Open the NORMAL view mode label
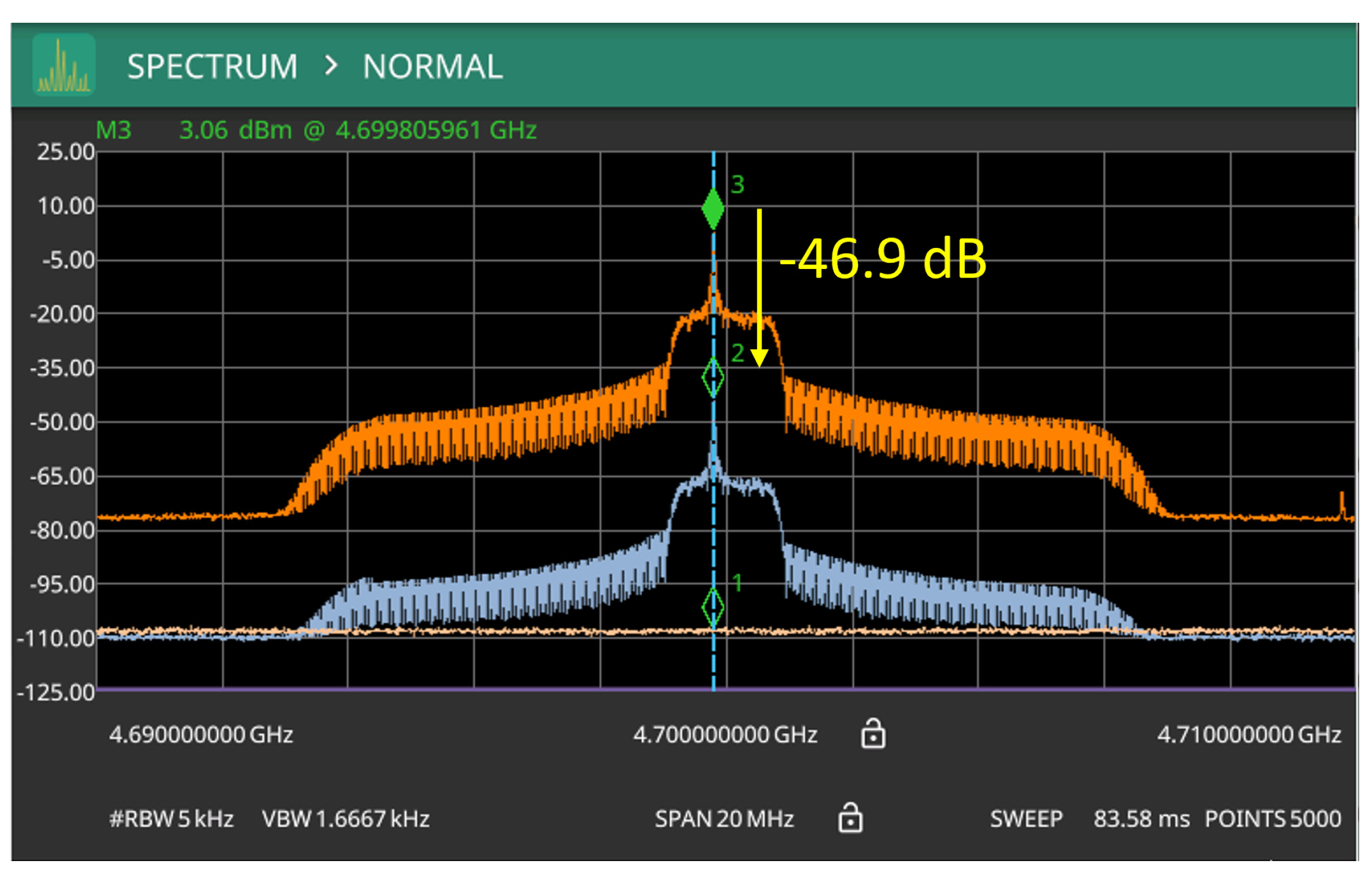The height and width of the screenshot is (878, 1372). pos(432,67)
